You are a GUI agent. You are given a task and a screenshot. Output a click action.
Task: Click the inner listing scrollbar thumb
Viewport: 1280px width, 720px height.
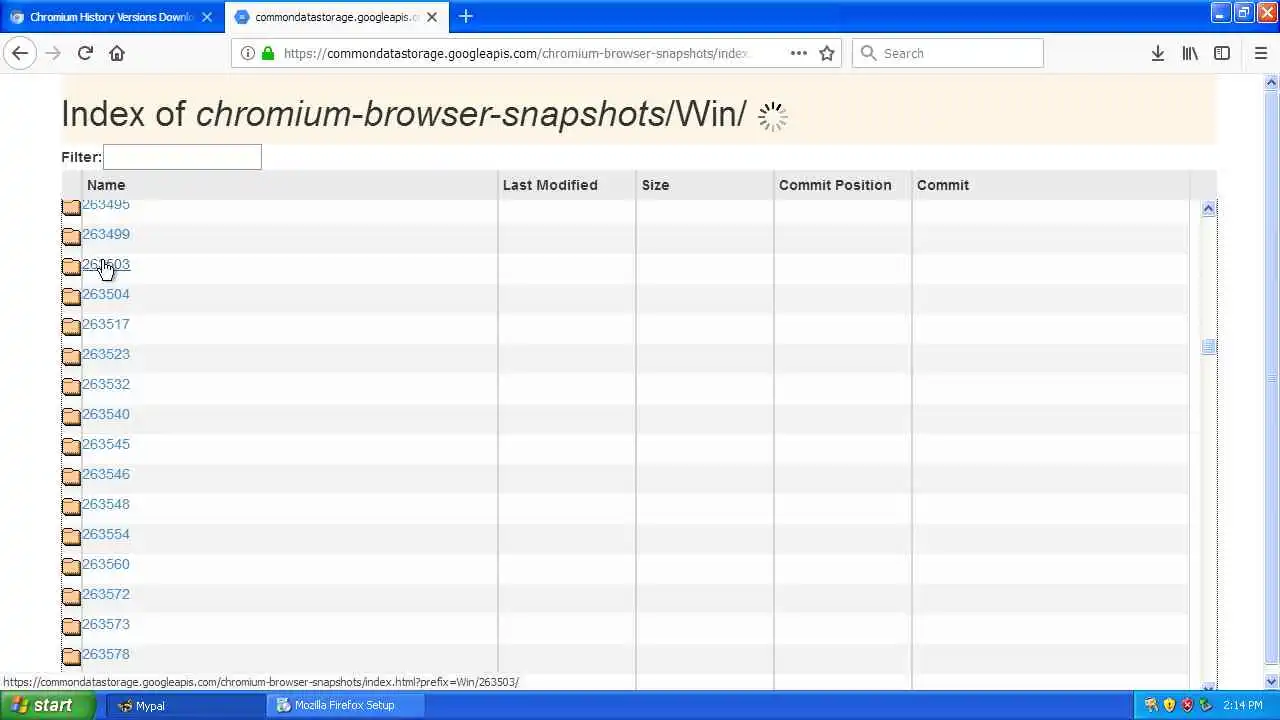(x=1208, y=347)
